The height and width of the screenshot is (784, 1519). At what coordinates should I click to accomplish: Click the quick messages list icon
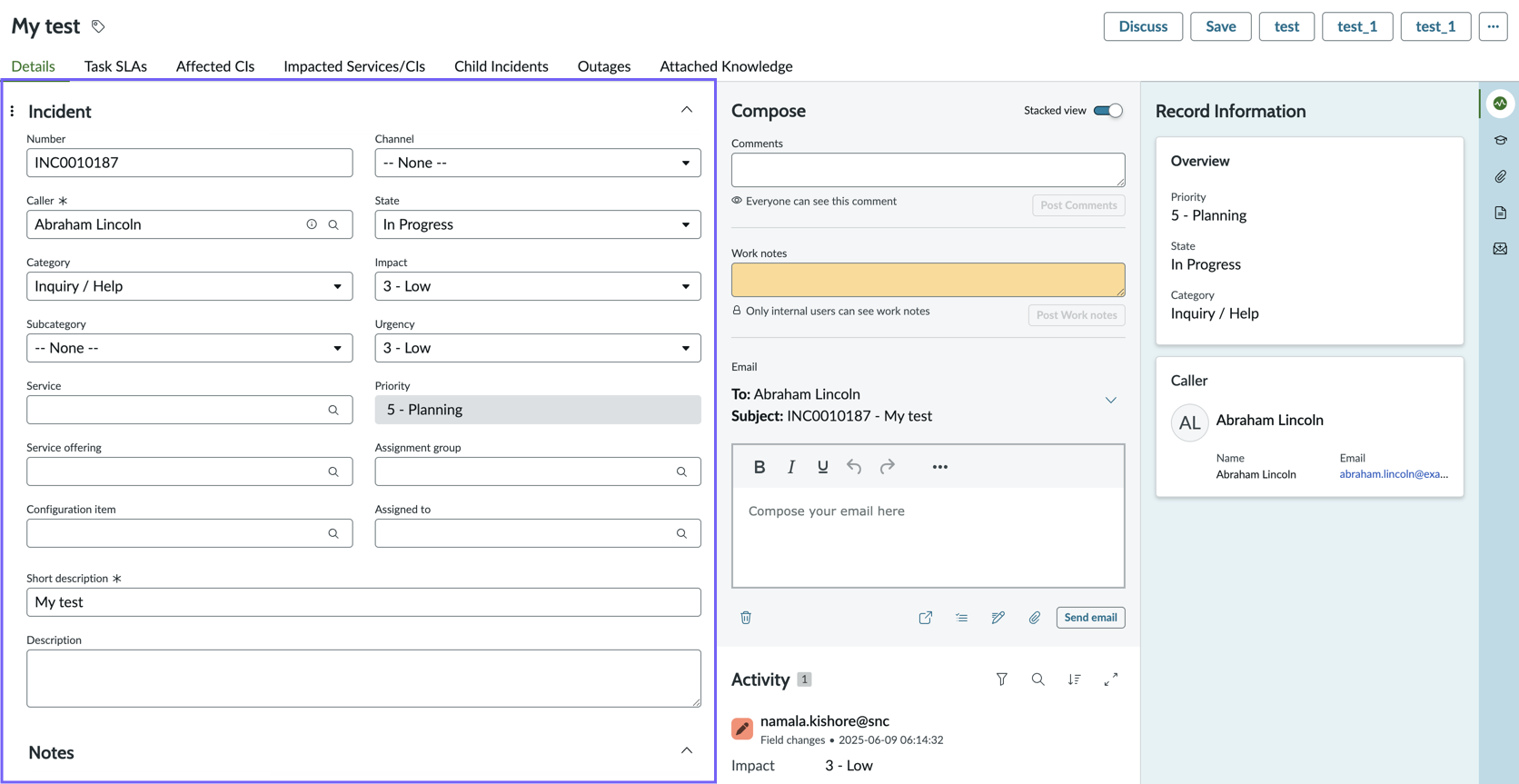[x=962, y=618]
